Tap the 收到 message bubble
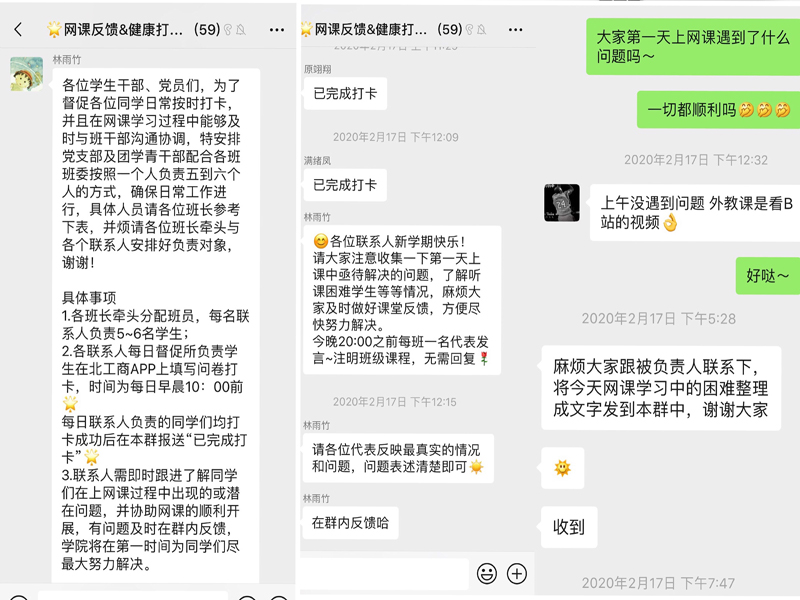 click(568, 527)
